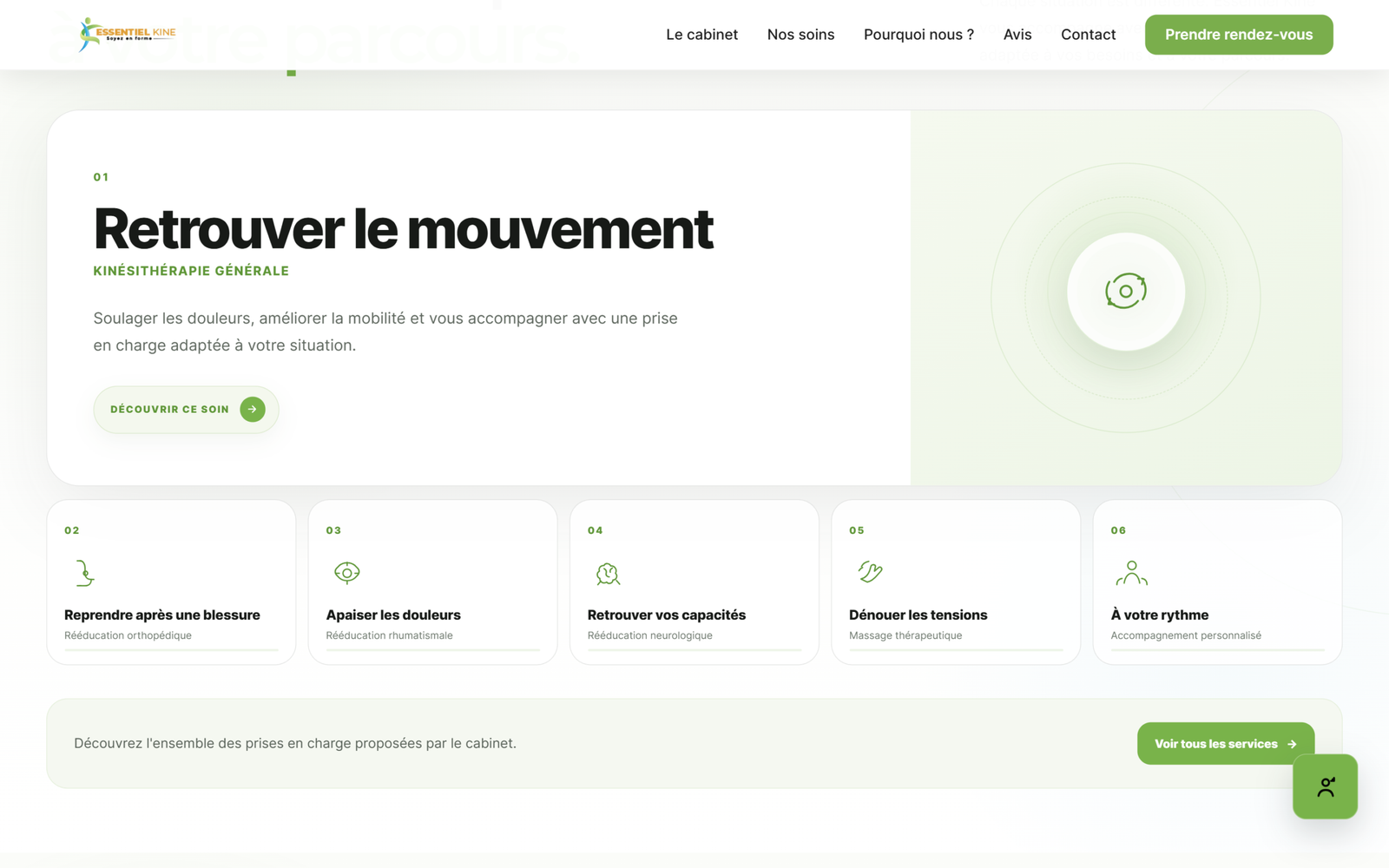Click Massage thérapeutique subtitle

click(x=905, y=635)
